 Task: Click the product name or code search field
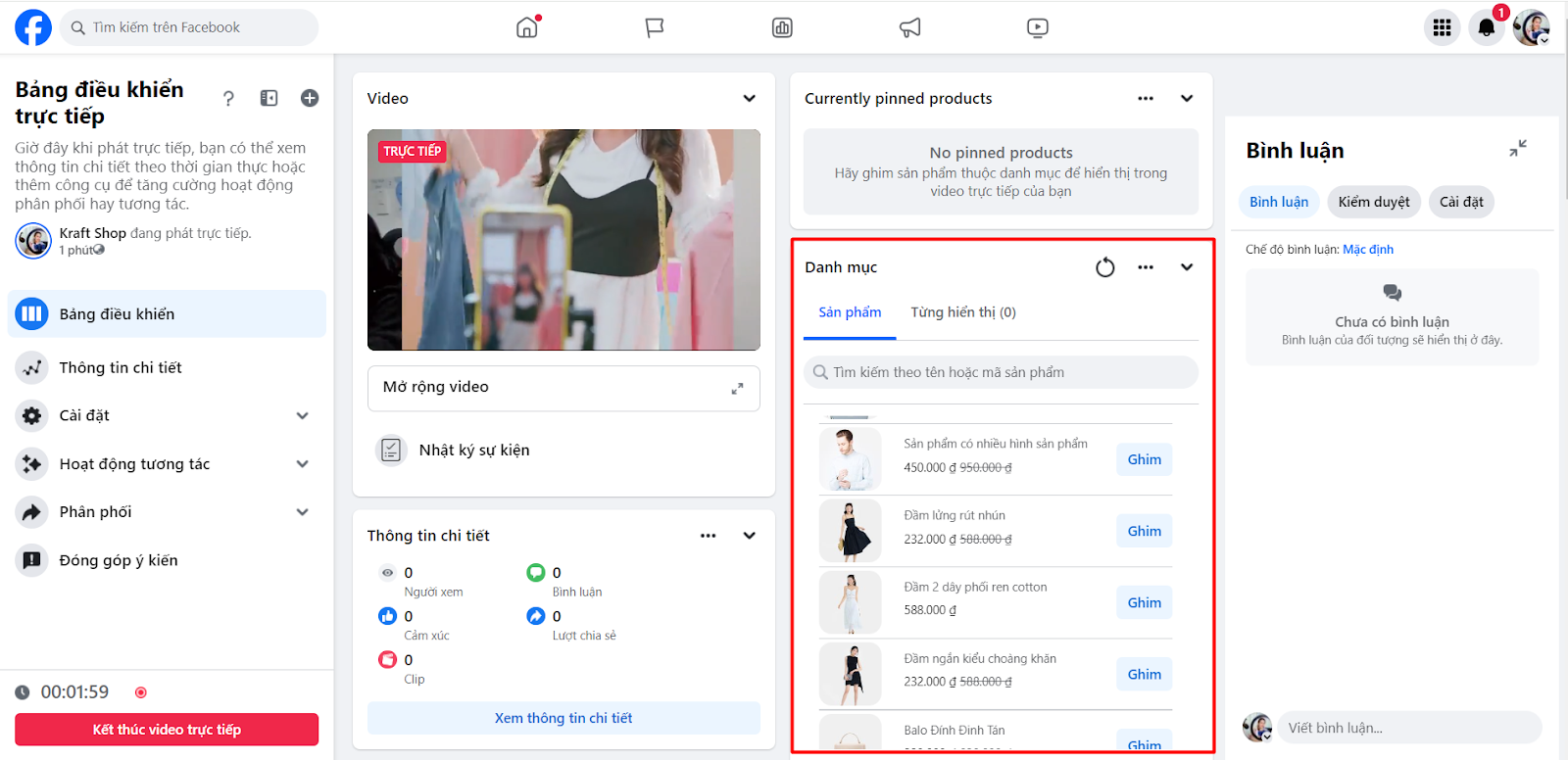click(1001, 372)
